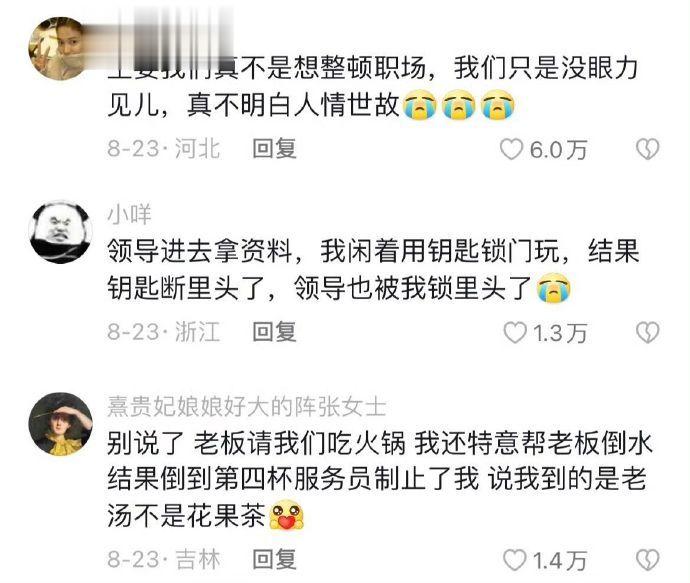Open 小咩's panda meme avatar

(61, 232)
